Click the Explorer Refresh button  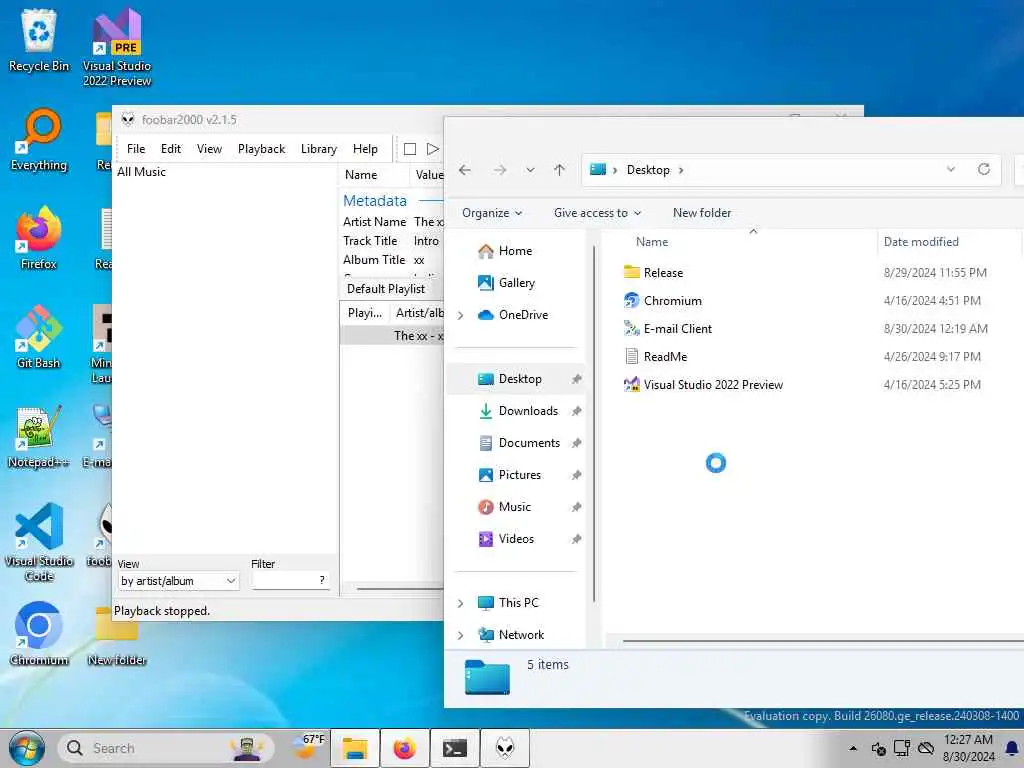point(984,169)
